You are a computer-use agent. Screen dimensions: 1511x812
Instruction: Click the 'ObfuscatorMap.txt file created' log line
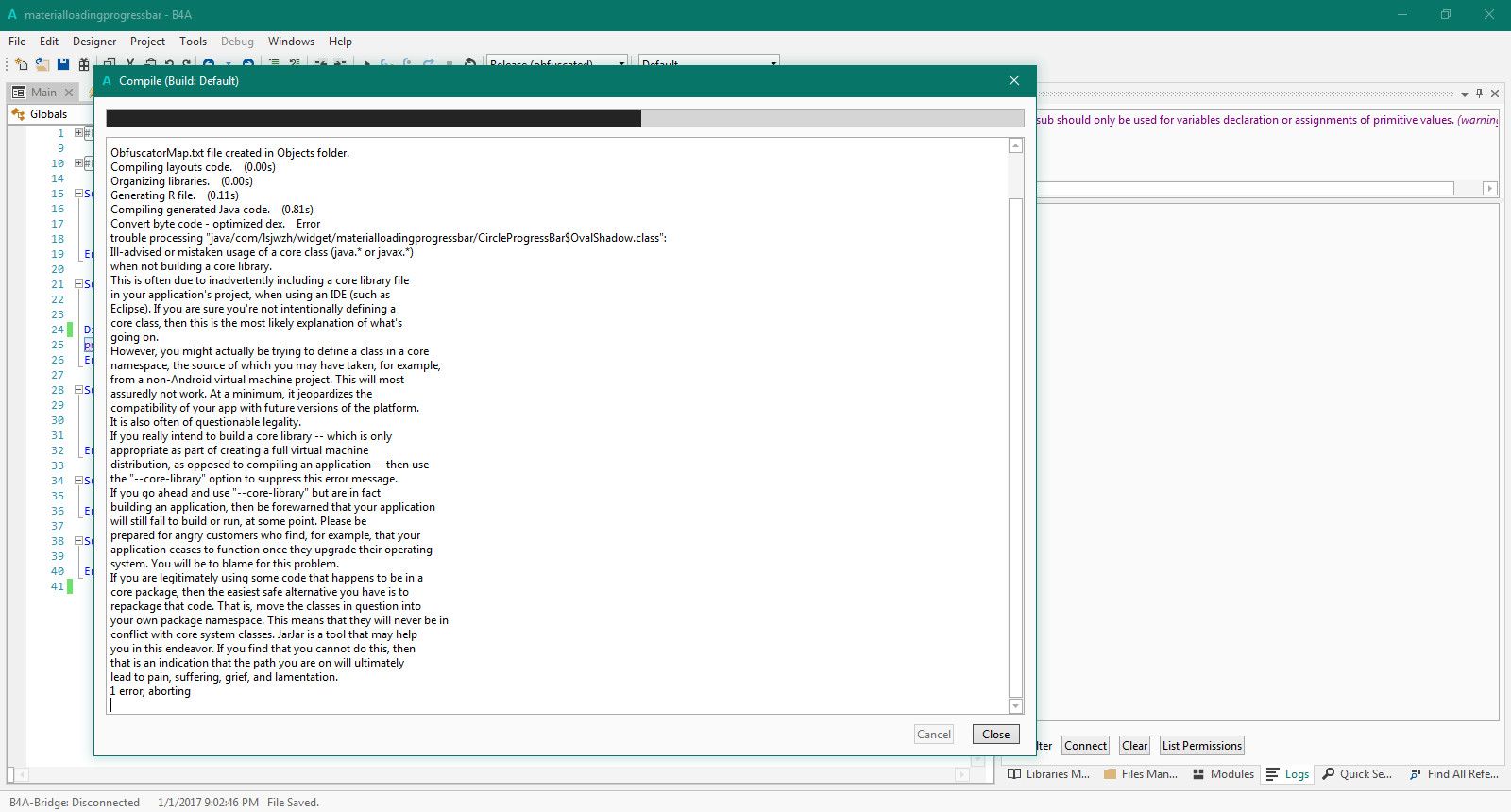coord(229,153)
